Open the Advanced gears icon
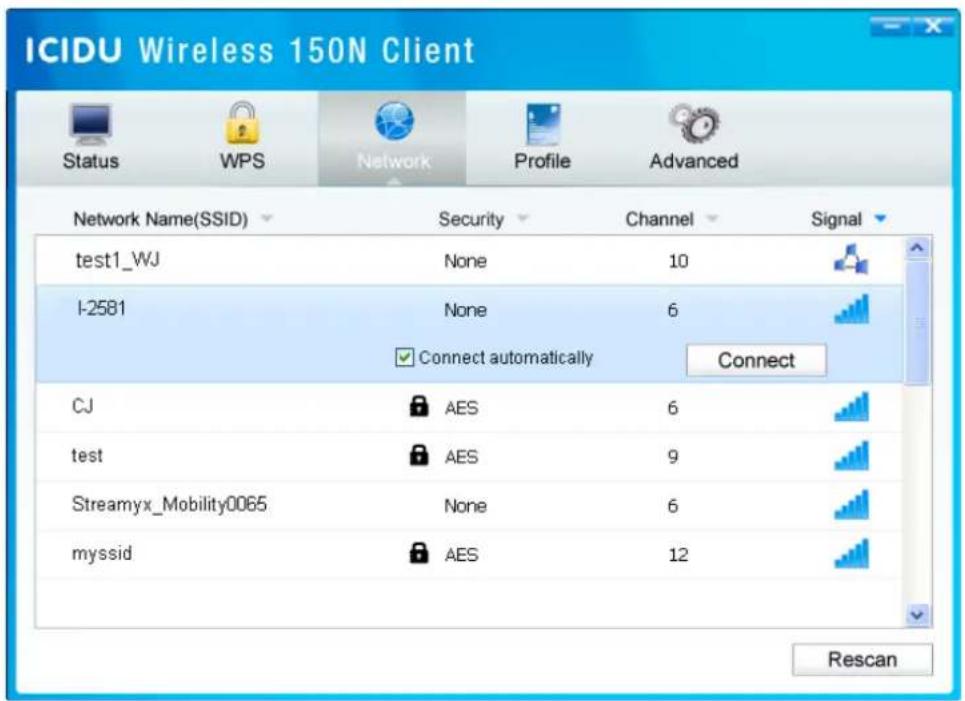This screenshot has height=701, width=965. [x=694, y=123]
